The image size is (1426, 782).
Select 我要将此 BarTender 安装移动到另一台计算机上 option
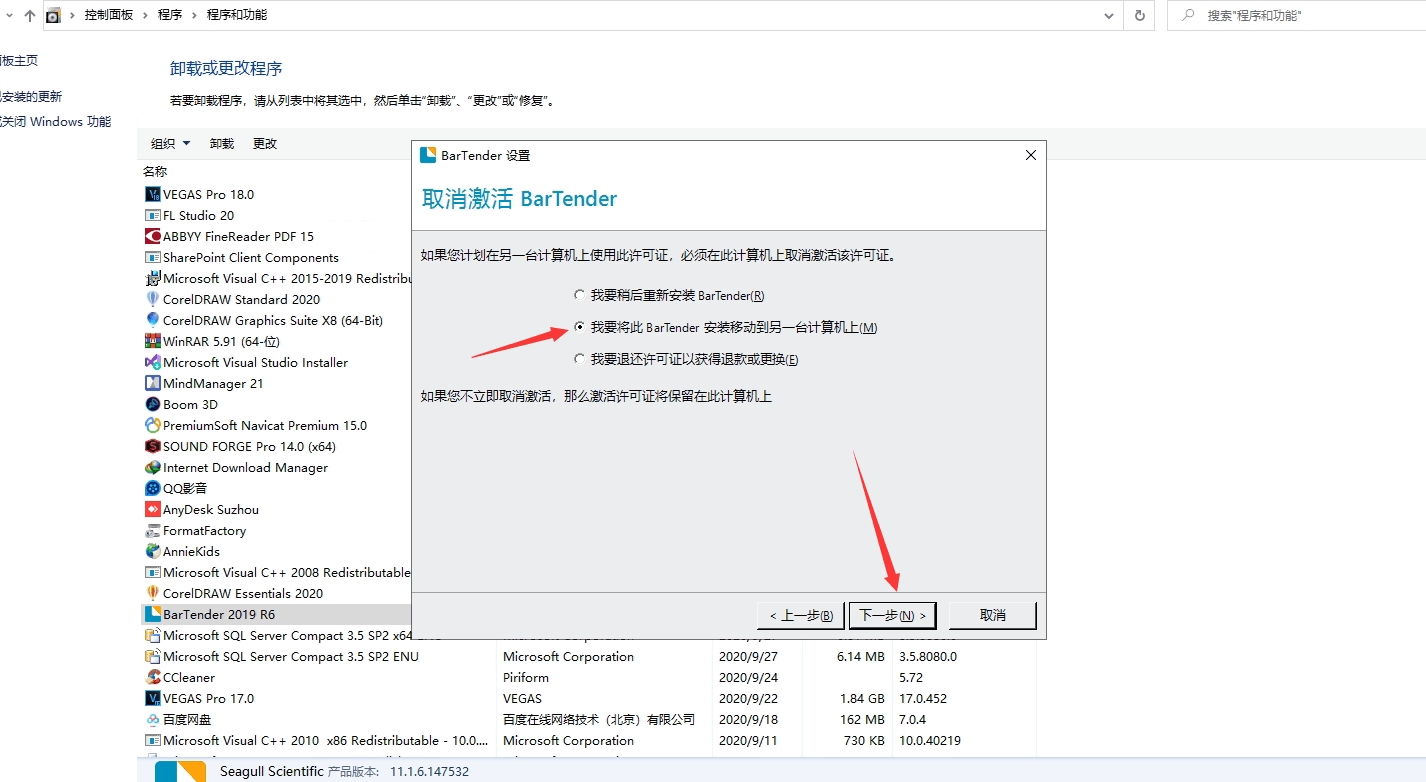coord(725,328)
